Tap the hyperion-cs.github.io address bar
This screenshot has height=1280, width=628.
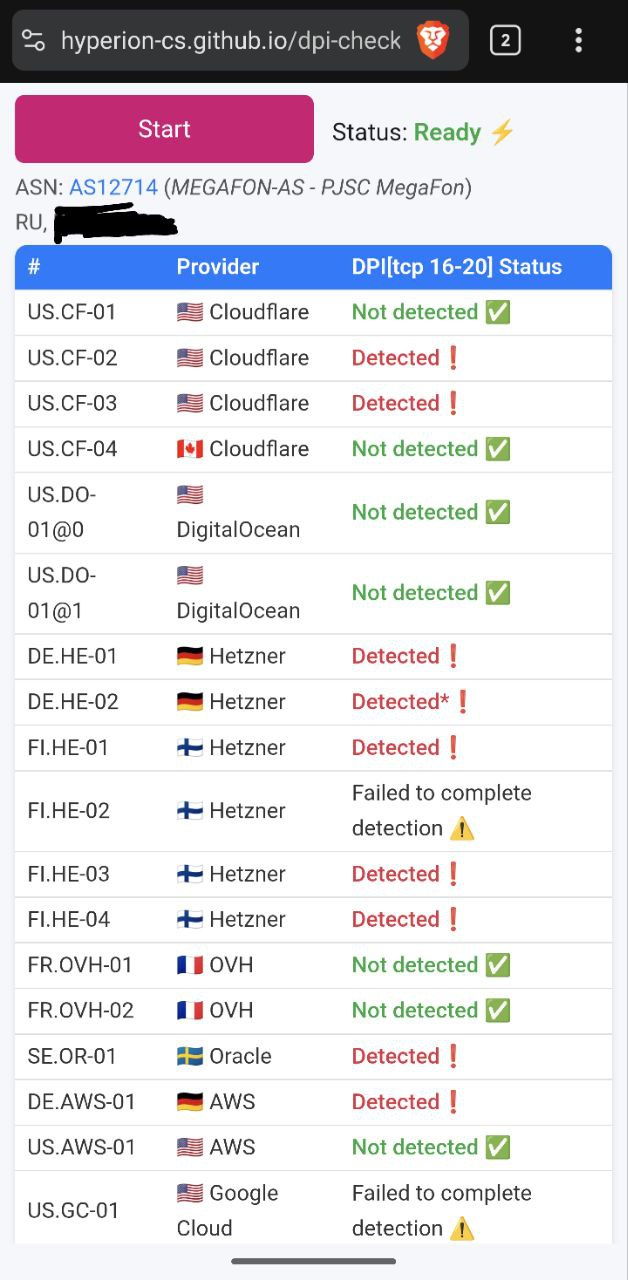(230, 40)
